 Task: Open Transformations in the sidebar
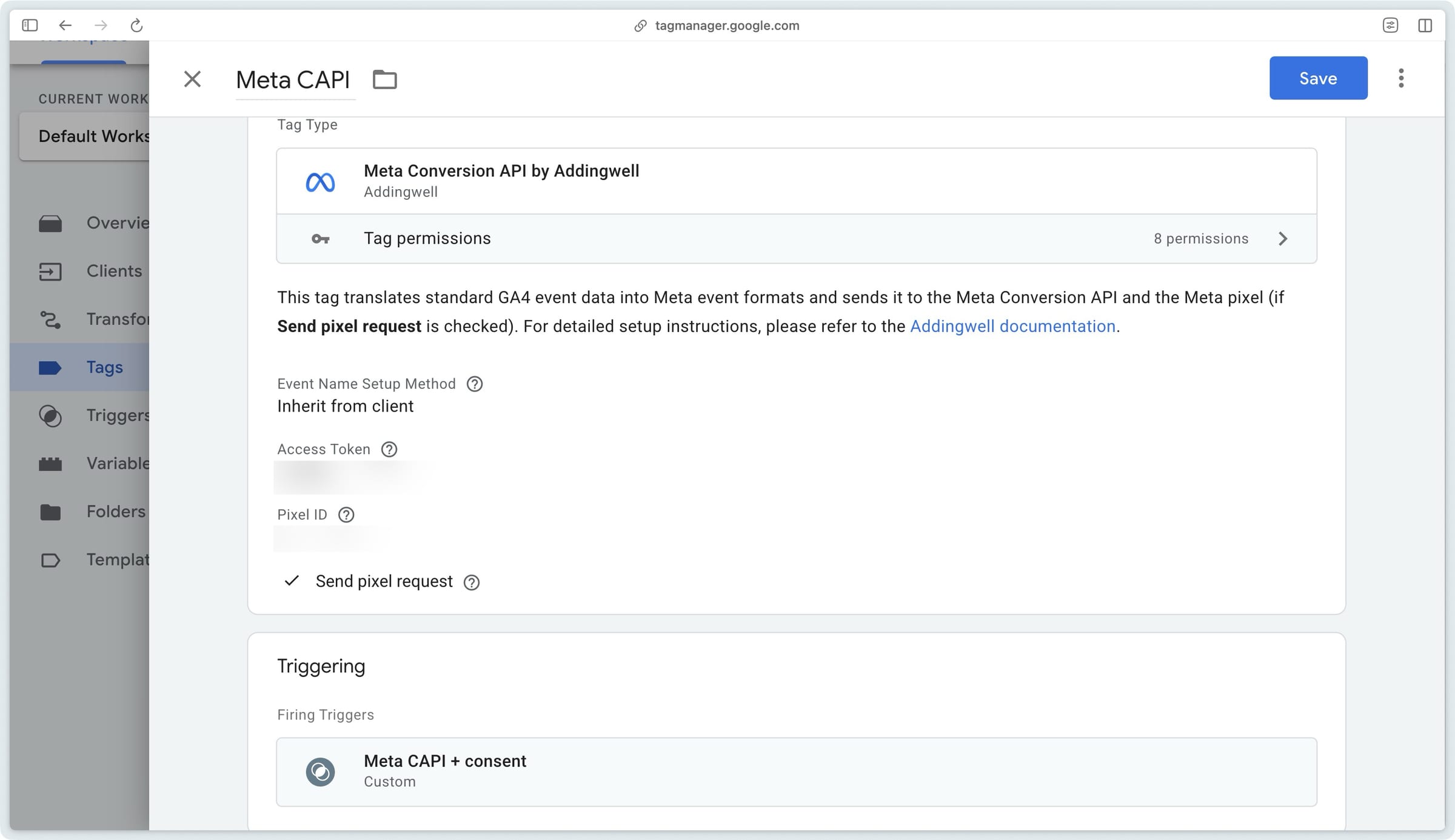point(79,319)
